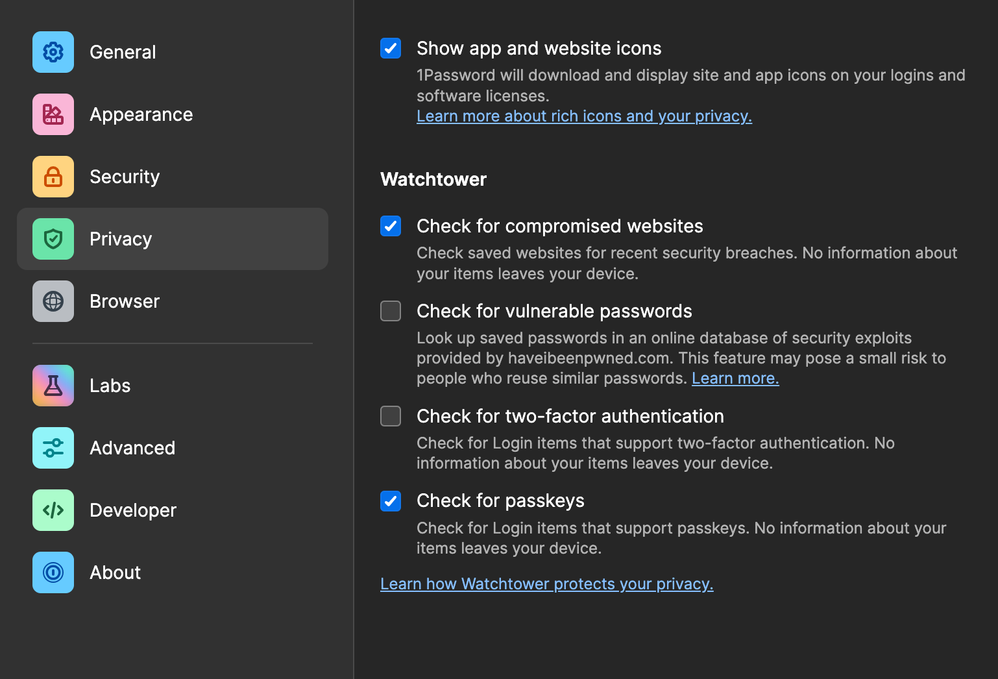The height and width of the screenshot is (679, 998).
Task: Uncheck Check for compromised websites
Action: point(391,226)
